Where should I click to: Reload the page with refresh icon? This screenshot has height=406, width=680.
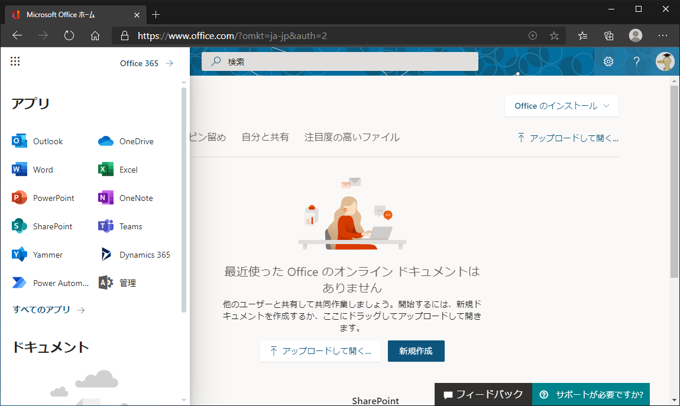coord(69,36)
